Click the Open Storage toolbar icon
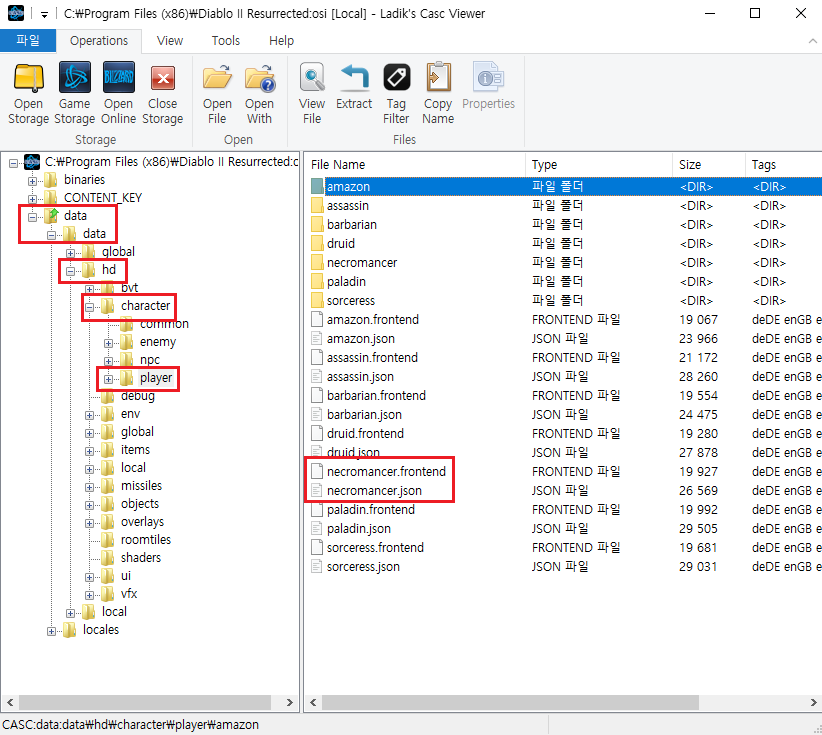The height and width of the screenshot is (735, 822). tap(28, 78)
